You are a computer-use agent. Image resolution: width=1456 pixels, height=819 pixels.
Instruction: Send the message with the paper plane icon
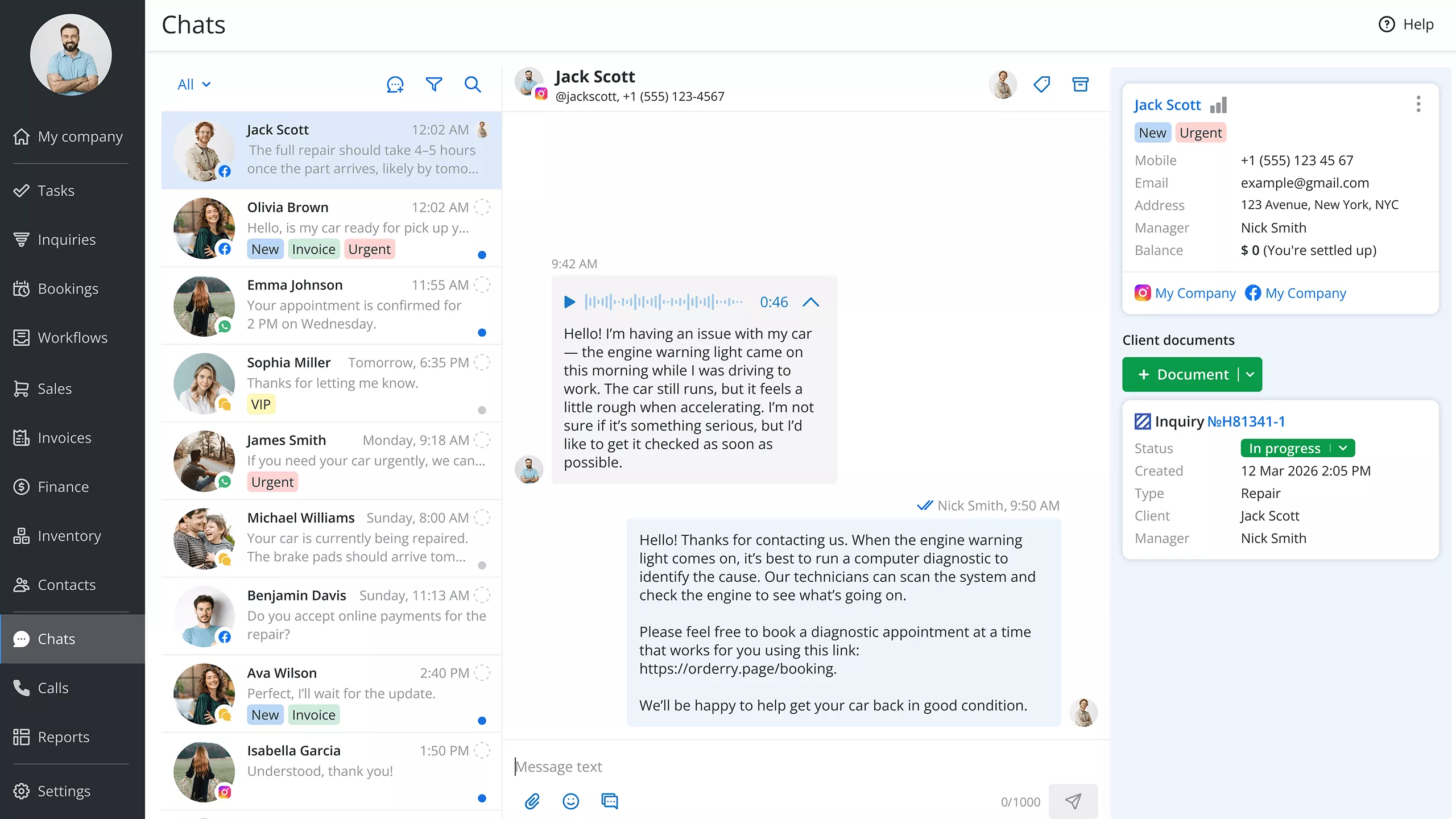click(1074, 801)
